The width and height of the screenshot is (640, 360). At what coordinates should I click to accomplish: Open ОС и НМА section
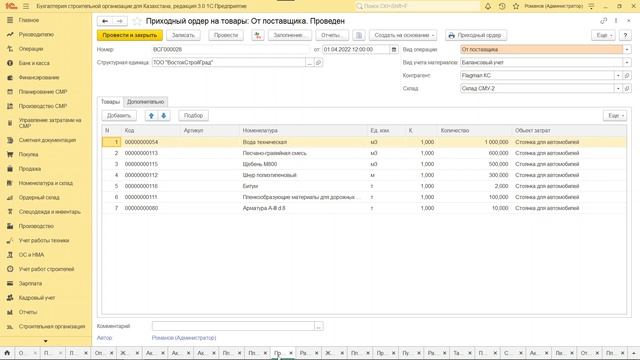(x=31, y=255)
